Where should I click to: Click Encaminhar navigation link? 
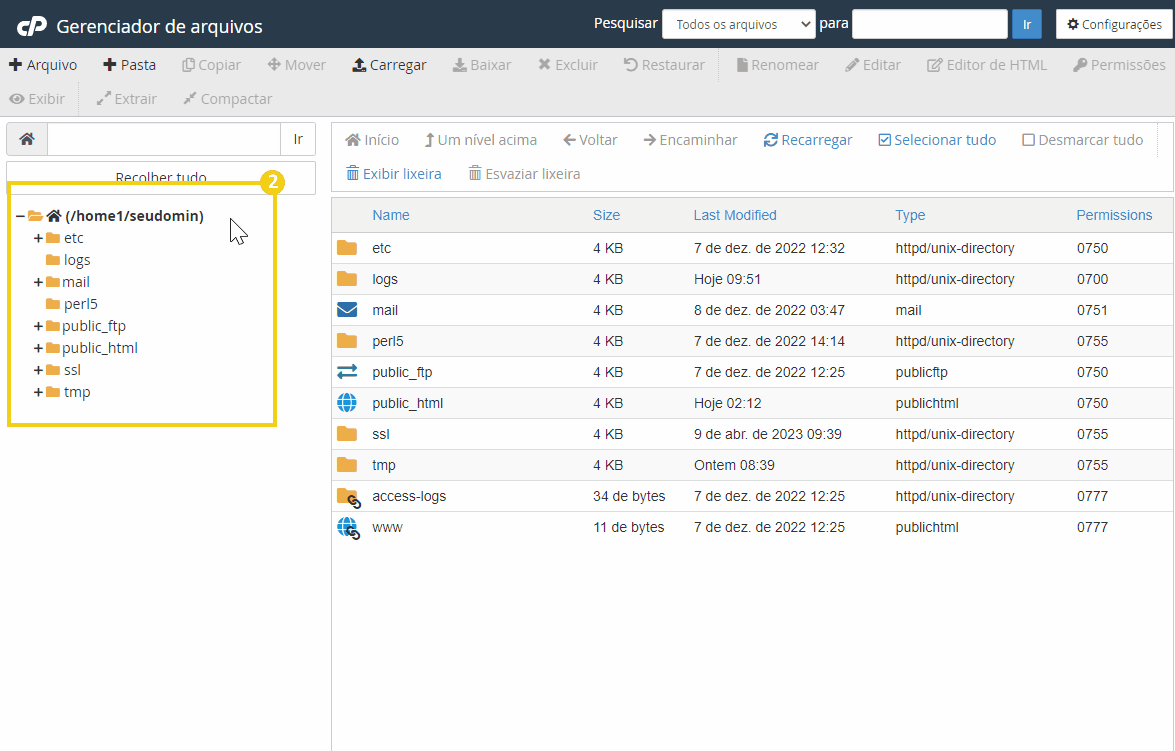(690, 140)
